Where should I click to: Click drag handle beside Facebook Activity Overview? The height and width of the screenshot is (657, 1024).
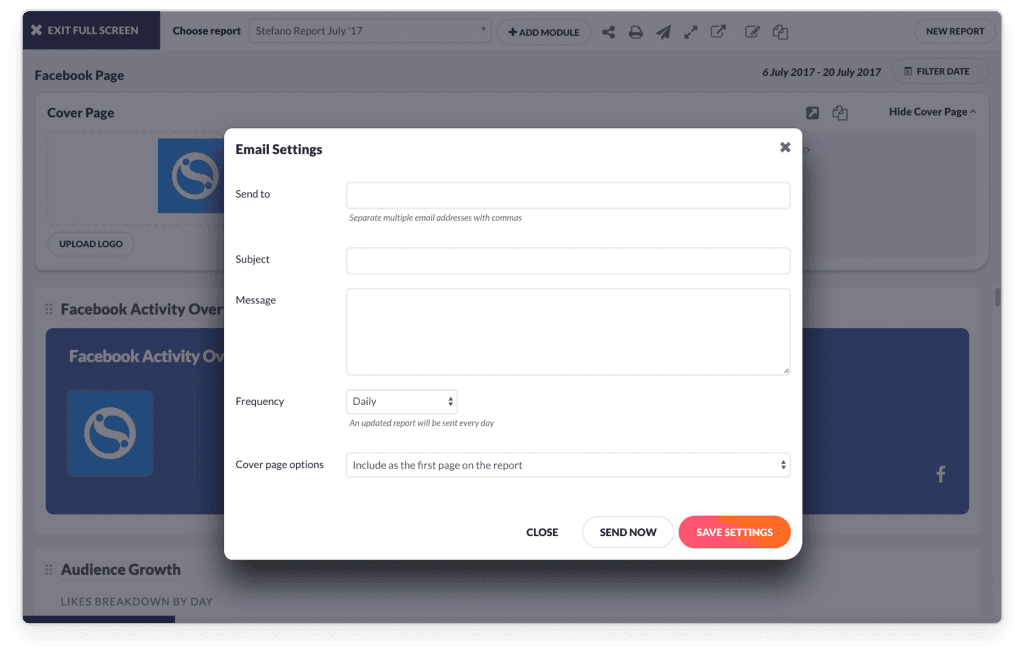pyautogui.click(x=49, y=309)
